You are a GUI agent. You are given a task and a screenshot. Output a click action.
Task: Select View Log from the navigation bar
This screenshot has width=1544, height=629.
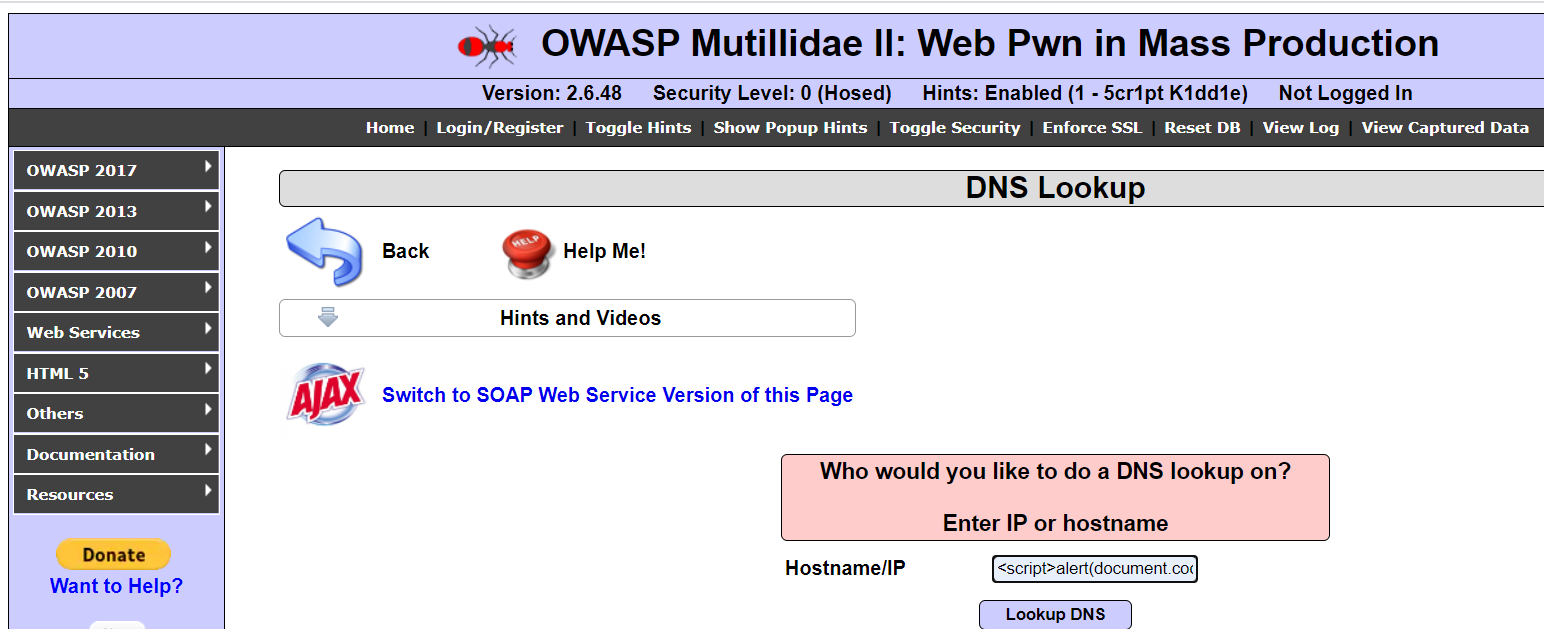pos(1300,127)
